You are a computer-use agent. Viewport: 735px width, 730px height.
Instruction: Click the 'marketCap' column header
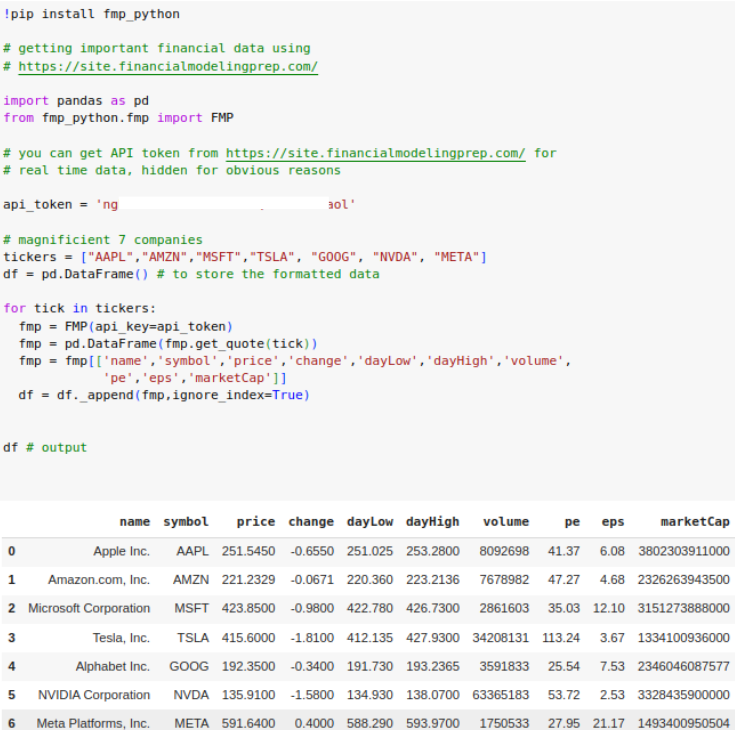click(x=695, y=522)
